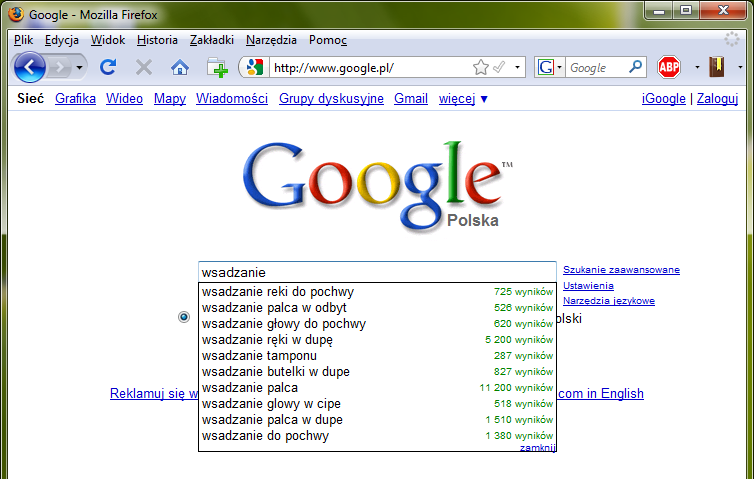Open the Narzędzia menu
755x479 pixels.
tap(271, 40)
